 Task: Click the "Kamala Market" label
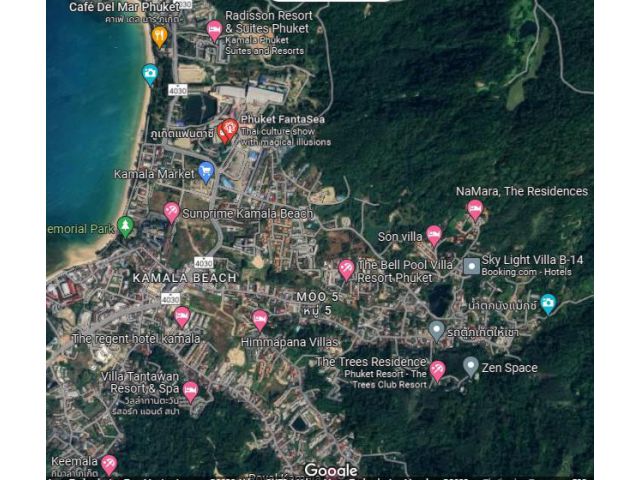pyautogui.click(x=154, y=174)
